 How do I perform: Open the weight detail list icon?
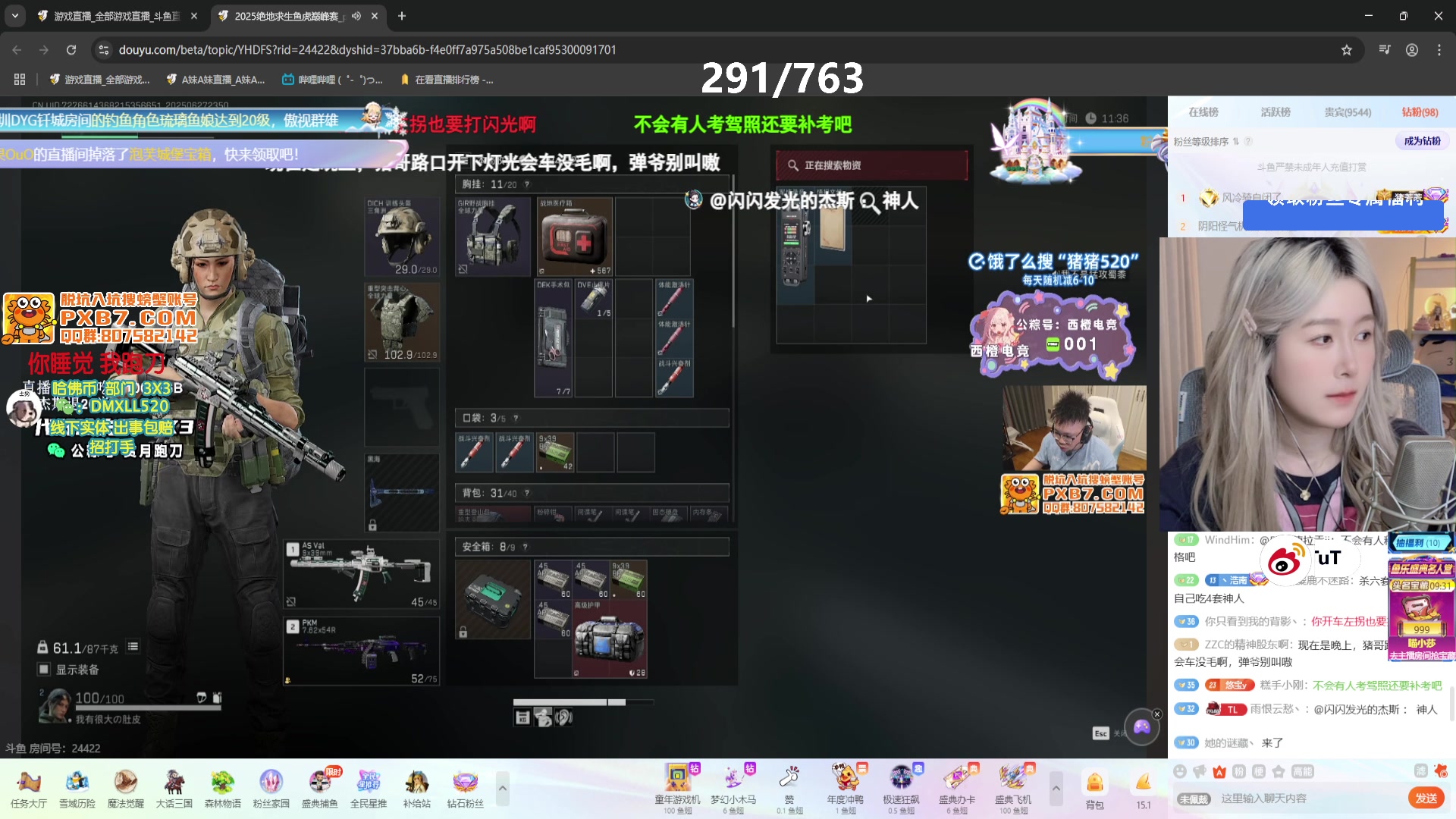[x=133, y=647]
